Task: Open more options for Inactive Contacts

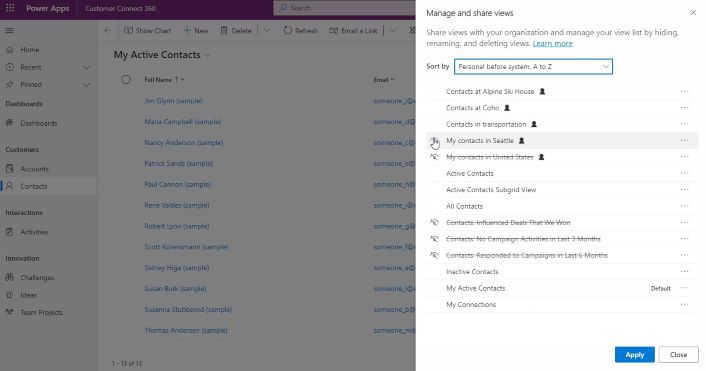Action: (x=684, y=271)
